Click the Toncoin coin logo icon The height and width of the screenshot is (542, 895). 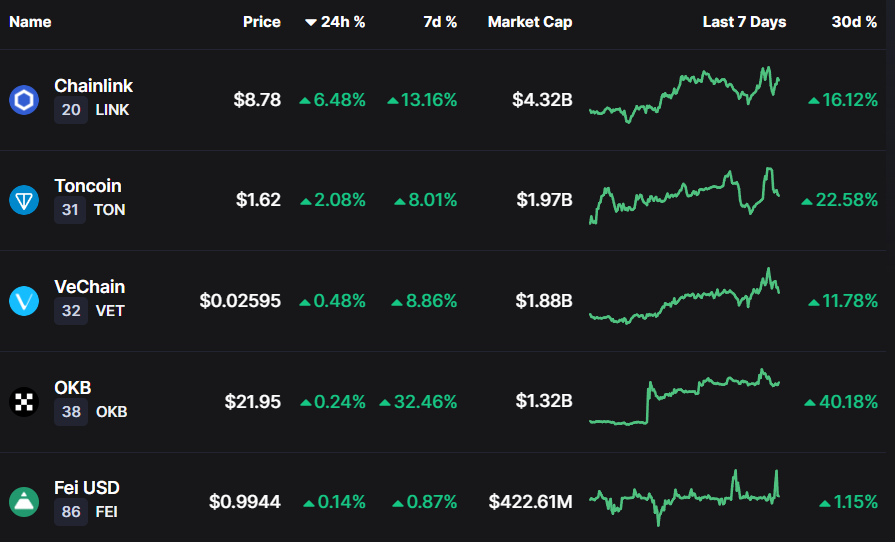pos(24,200)
